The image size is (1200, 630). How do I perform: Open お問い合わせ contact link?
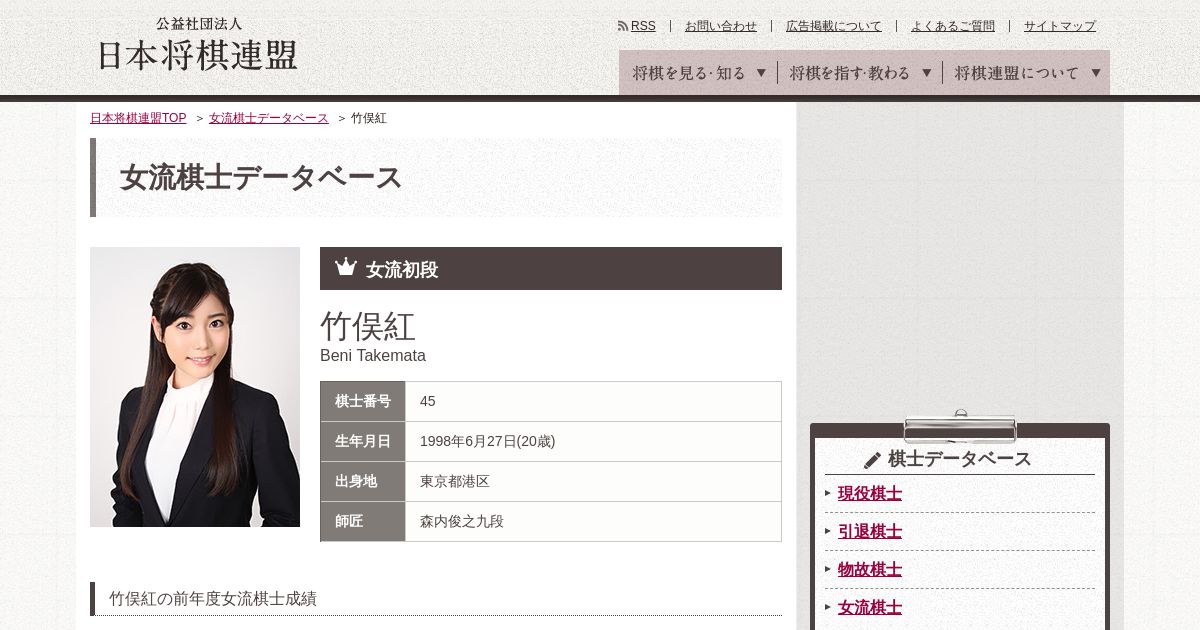pyautogui.click(x=721, y=26)
